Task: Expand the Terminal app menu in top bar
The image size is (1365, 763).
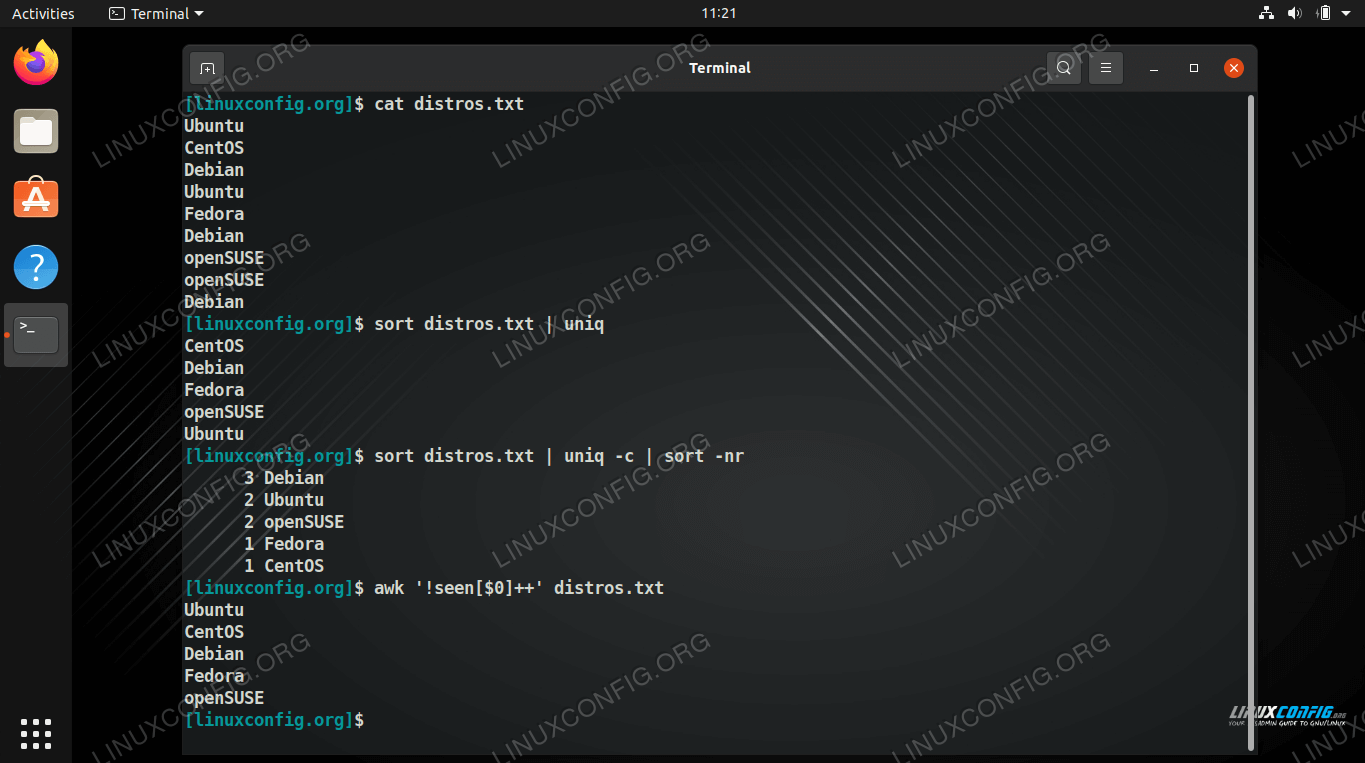Action: coord(156,13)
